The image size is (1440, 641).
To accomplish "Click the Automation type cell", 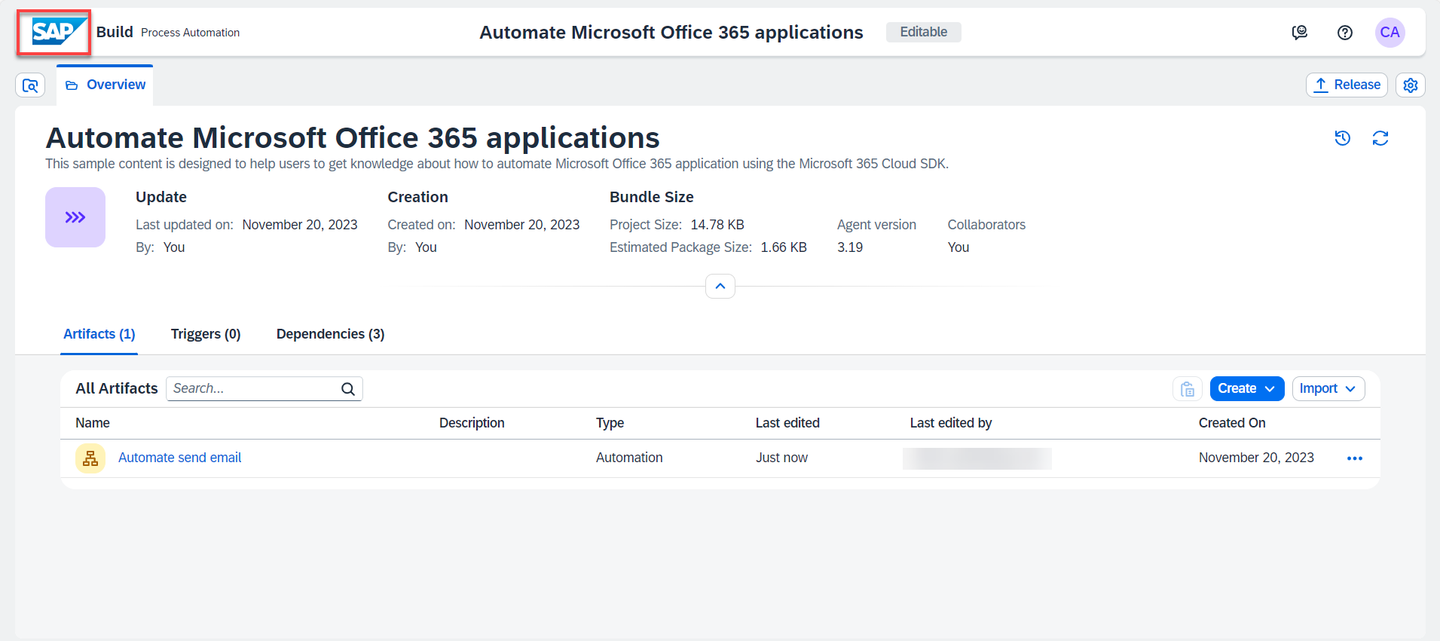I will click(x=629, y=458).
